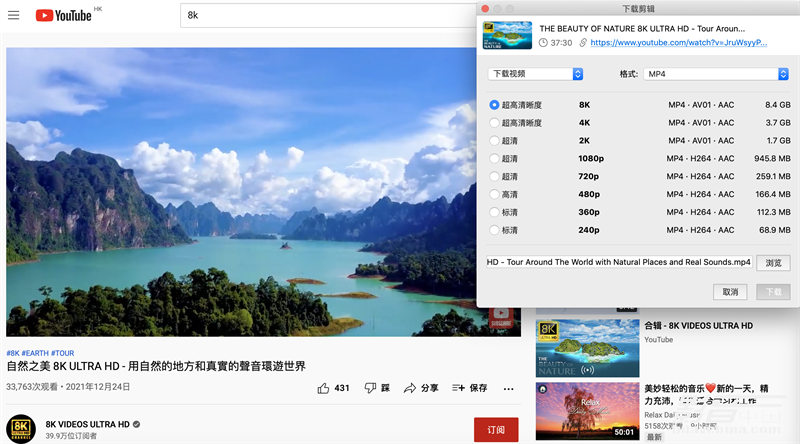Select the 4K quality option

tap(494, 122)
